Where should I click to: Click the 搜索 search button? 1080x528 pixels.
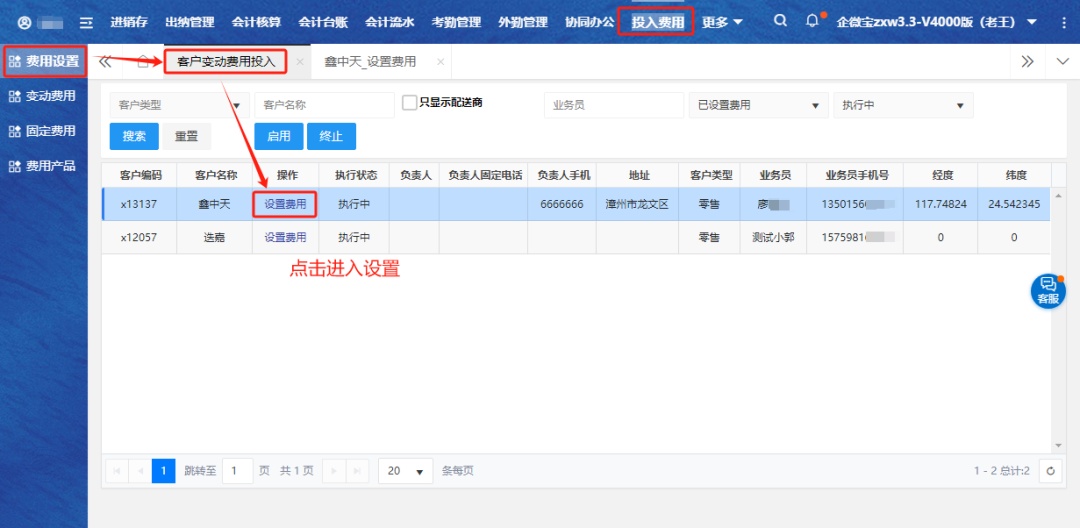tap(134, 136)
